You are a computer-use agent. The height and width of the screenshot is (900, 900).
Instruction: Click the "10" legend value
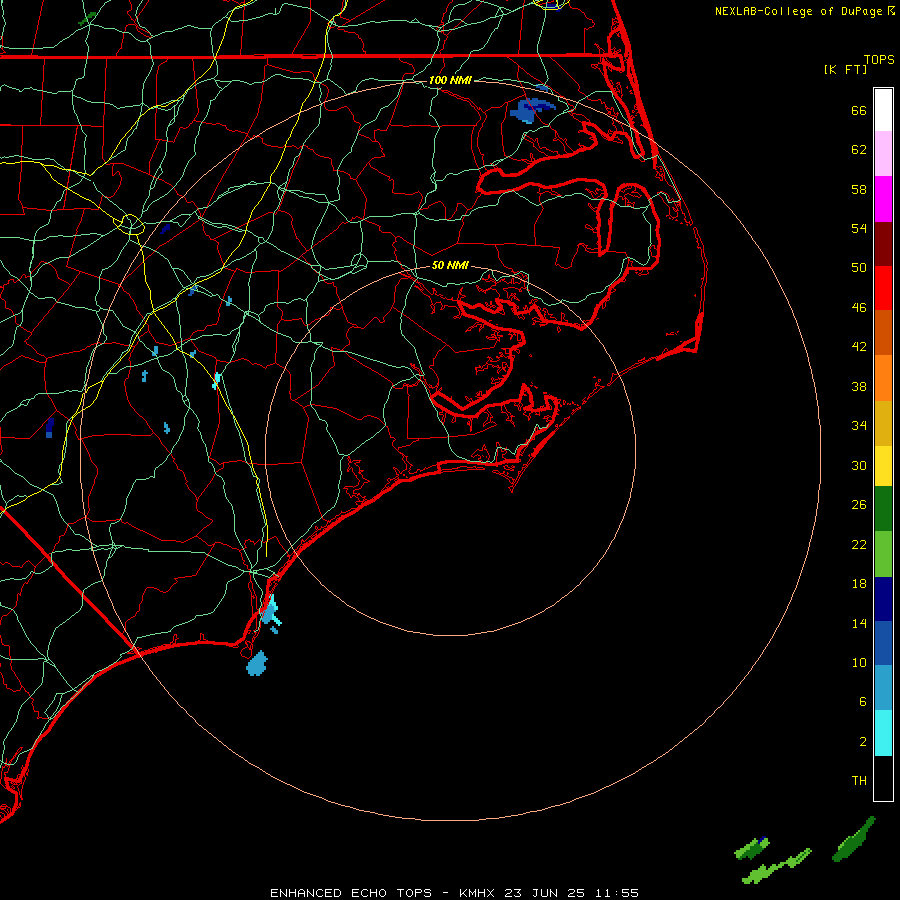point(859,662)
